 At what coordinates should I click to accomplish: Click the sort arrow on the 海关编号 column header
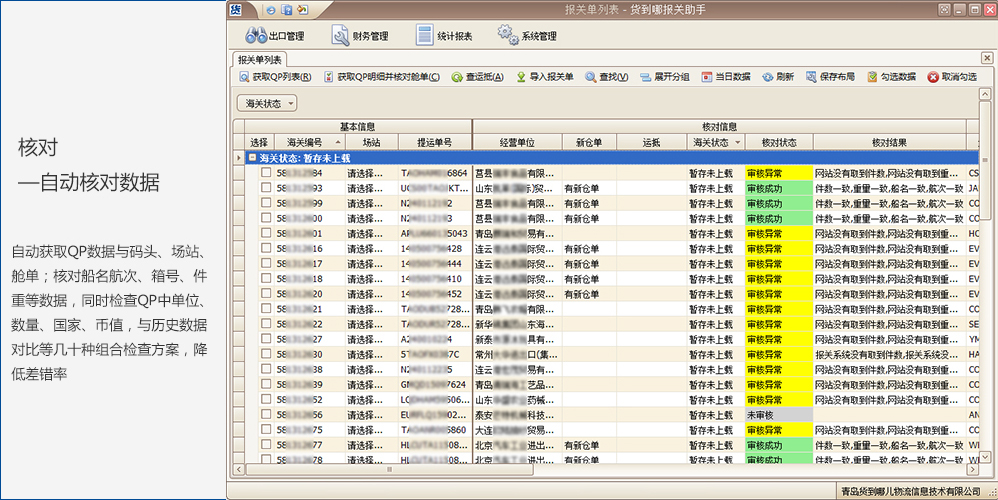[x=337, y=142]
